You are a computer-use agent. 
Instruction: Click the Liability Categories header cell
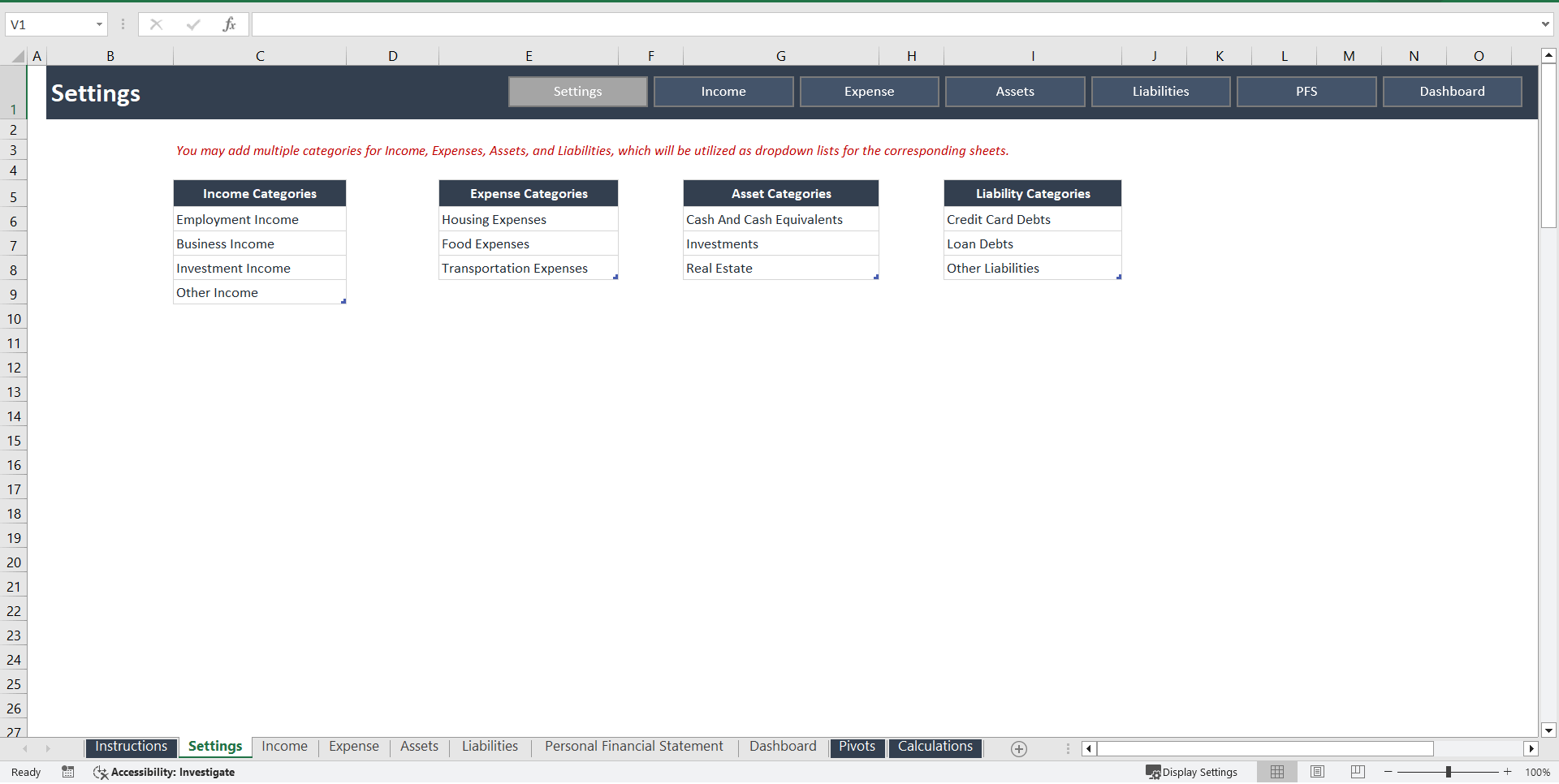point(1033,193)
